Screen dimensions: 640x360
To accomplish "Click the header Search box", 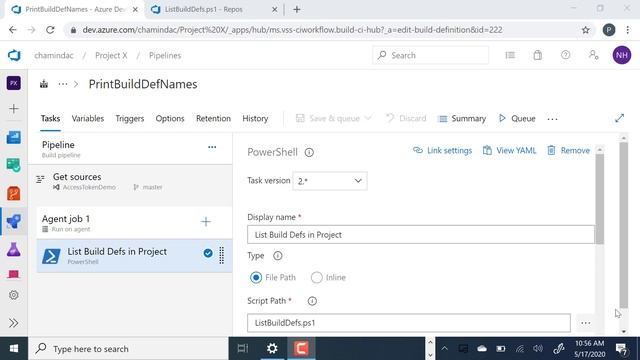I will pyautogui.click(x=430, y=55).
